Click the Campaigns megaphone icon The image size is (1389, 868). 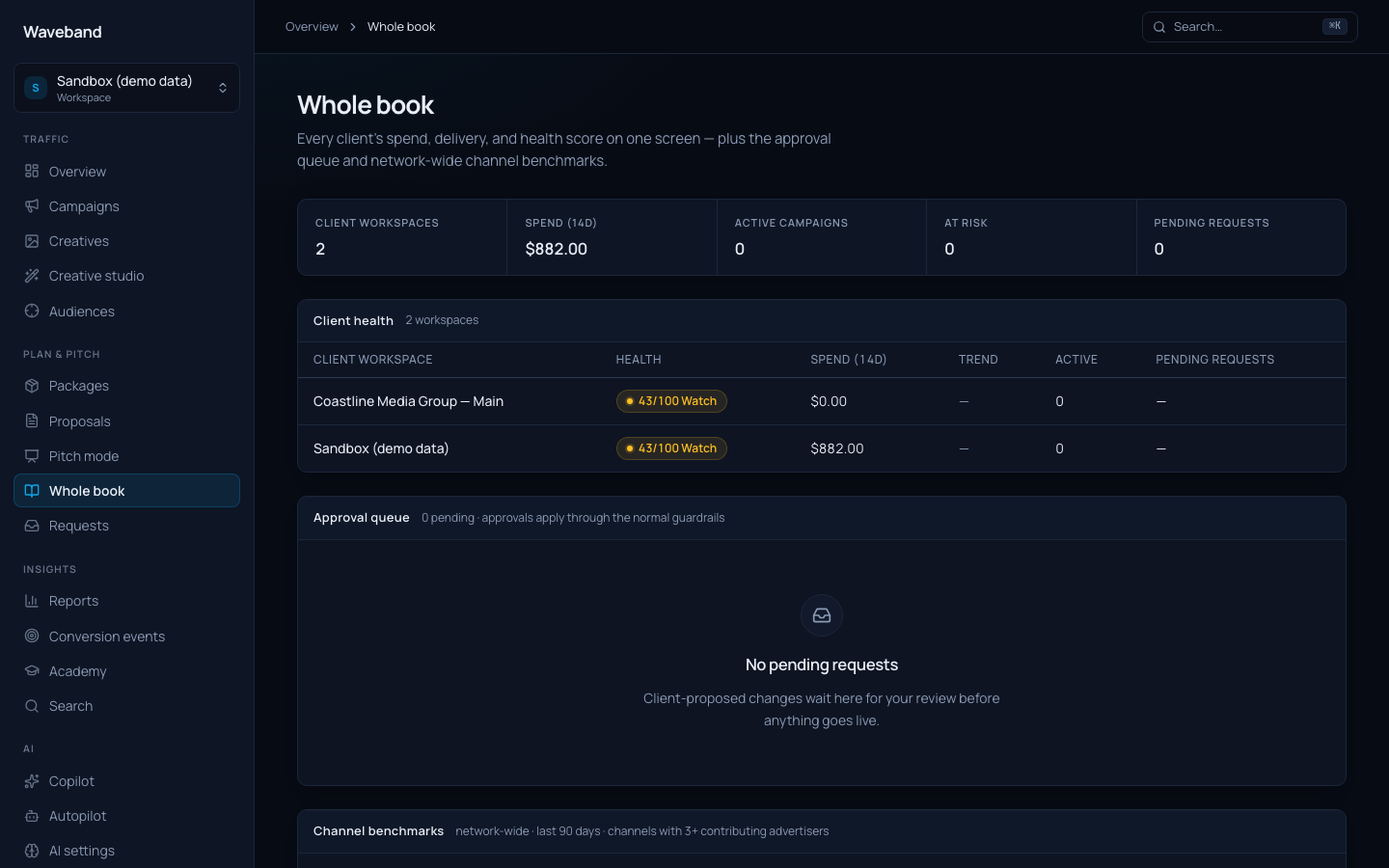point(32,205)
